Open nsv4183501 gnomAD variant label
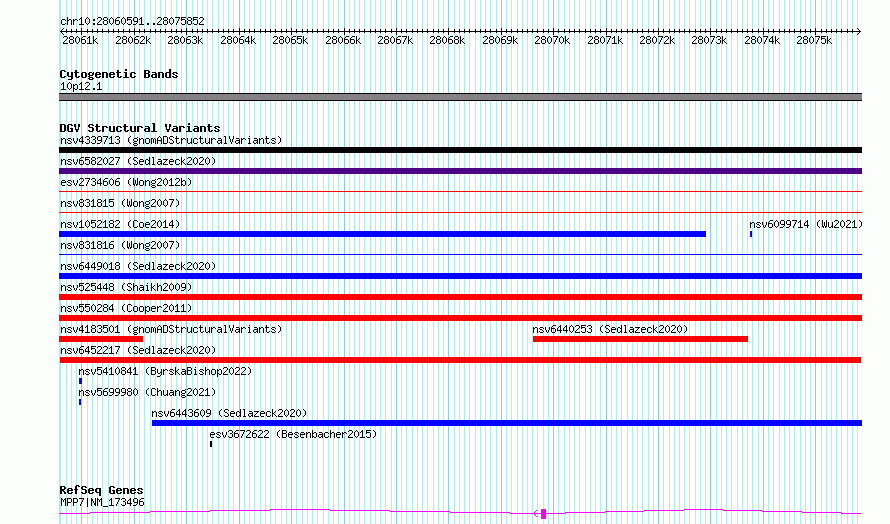890x524 pixels. 171,329
